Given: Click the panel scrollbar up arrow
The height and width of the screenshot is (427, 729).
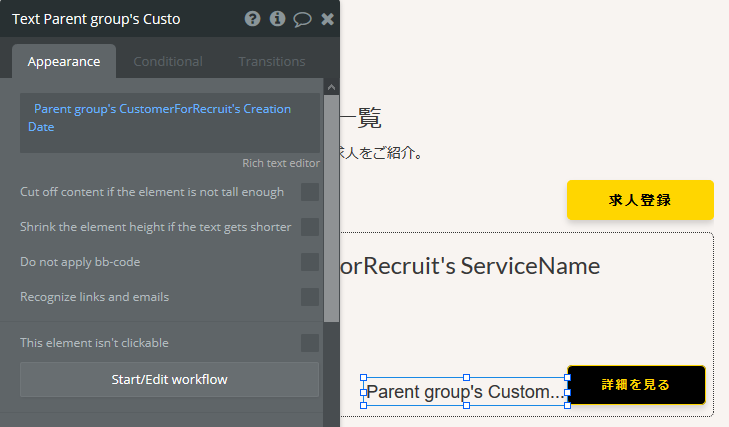Looking at the screenshot, I should 331,88.
